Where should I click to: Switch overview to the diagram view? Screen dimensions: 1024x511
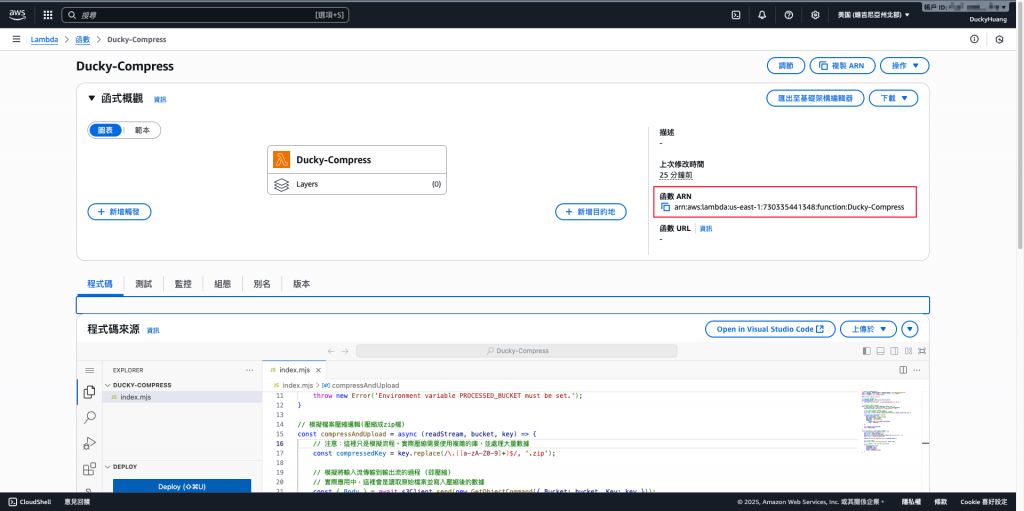point(105,130)
